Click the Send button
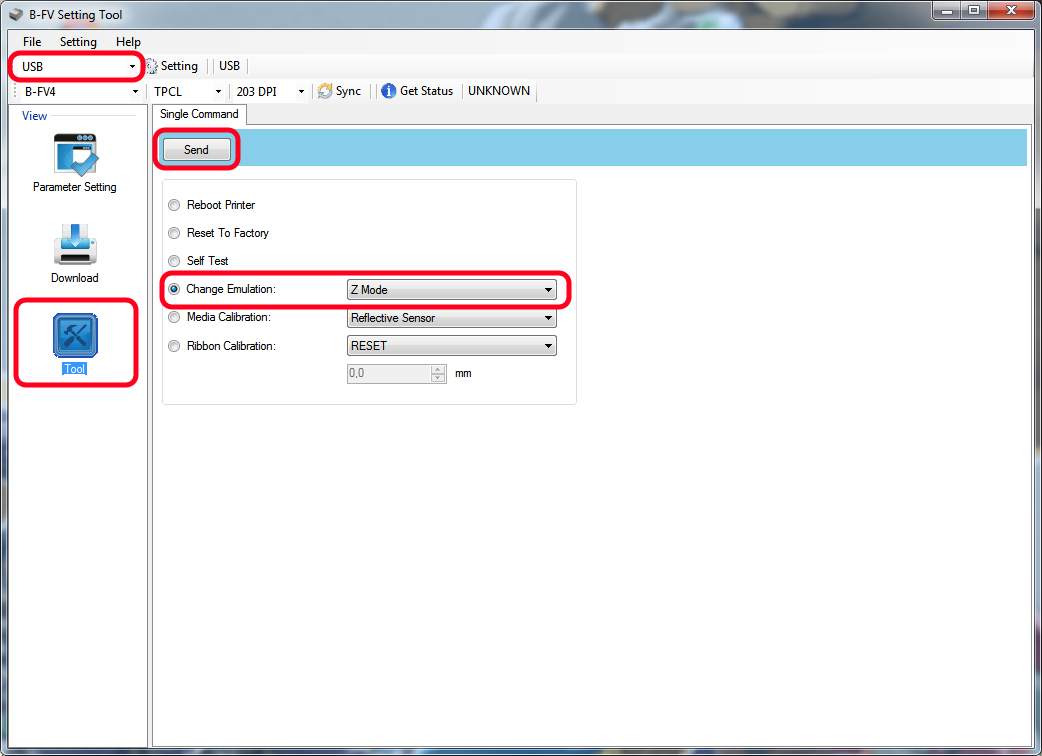Viewport: 1042px width, 756px height. pos(196,149)
